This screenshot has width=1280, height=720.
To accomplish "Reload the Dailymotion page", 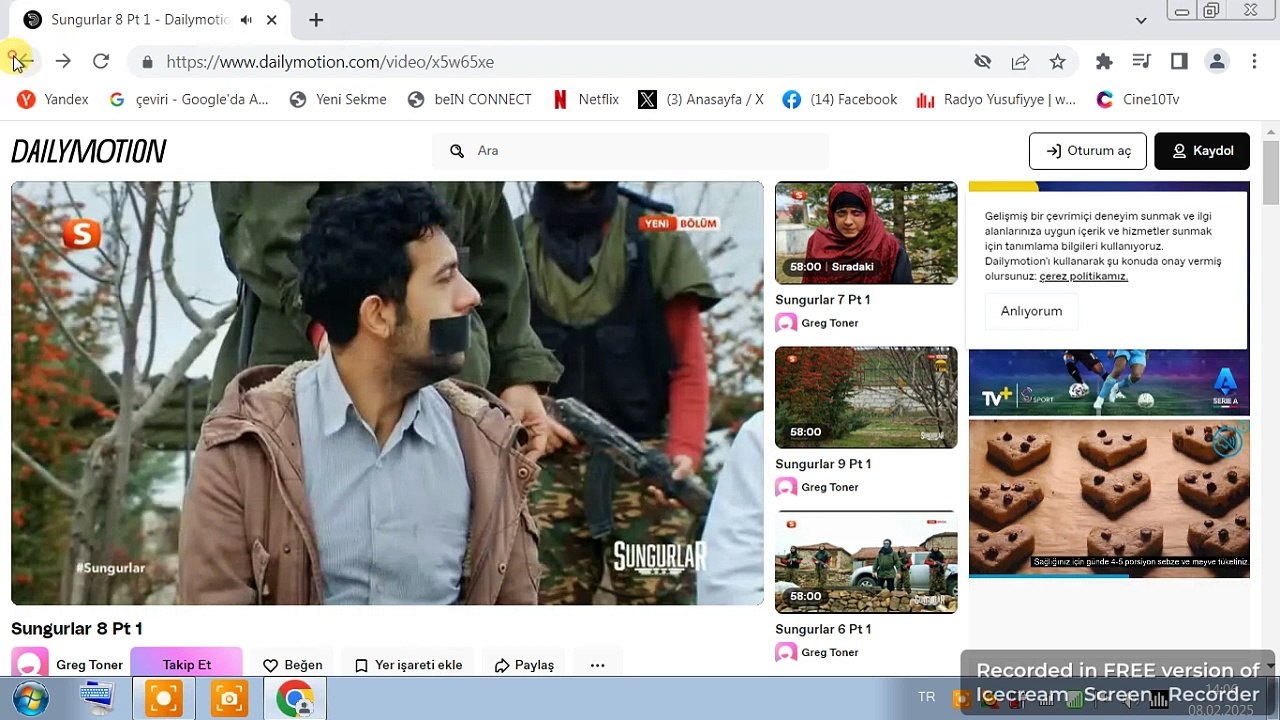I will [x=101, y=61].
